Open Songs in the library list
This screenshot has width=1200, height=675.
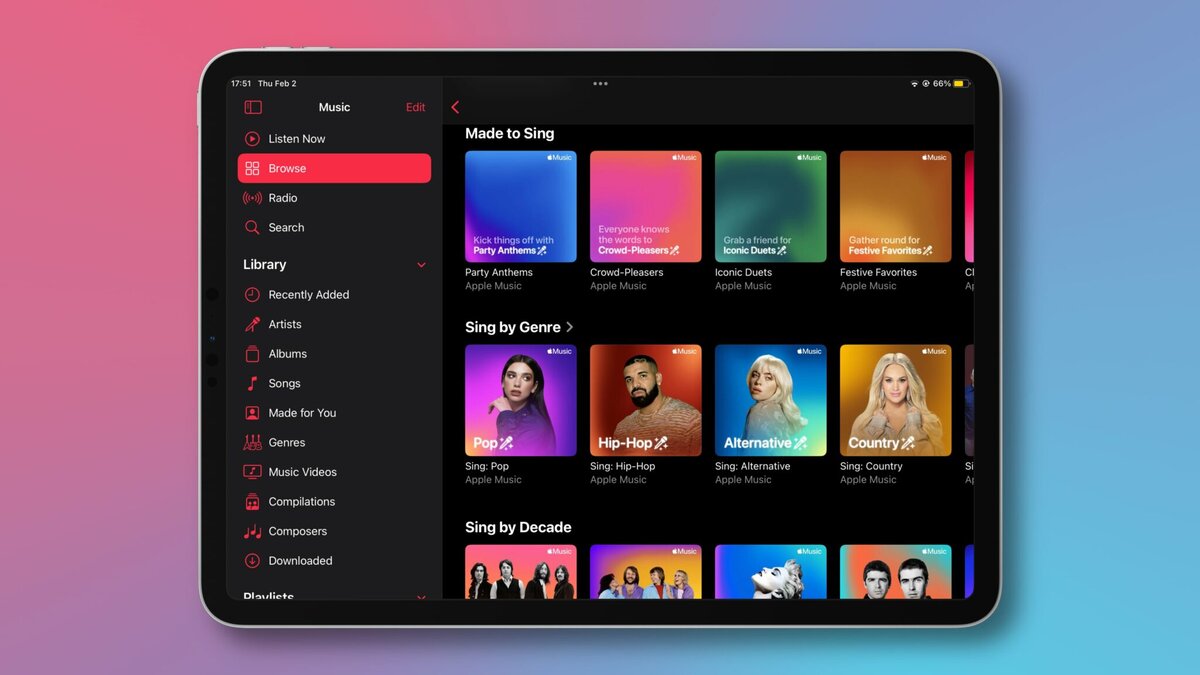pyautogui.click(x=334, y=383)
